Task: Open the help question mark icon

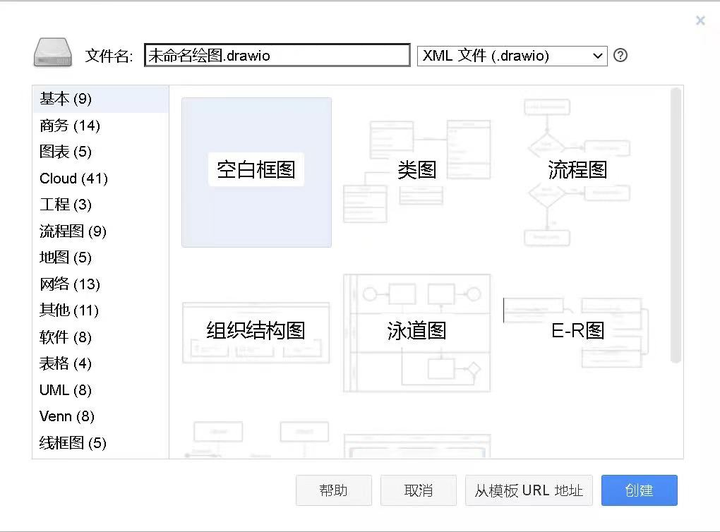Action: coord(620,56)
